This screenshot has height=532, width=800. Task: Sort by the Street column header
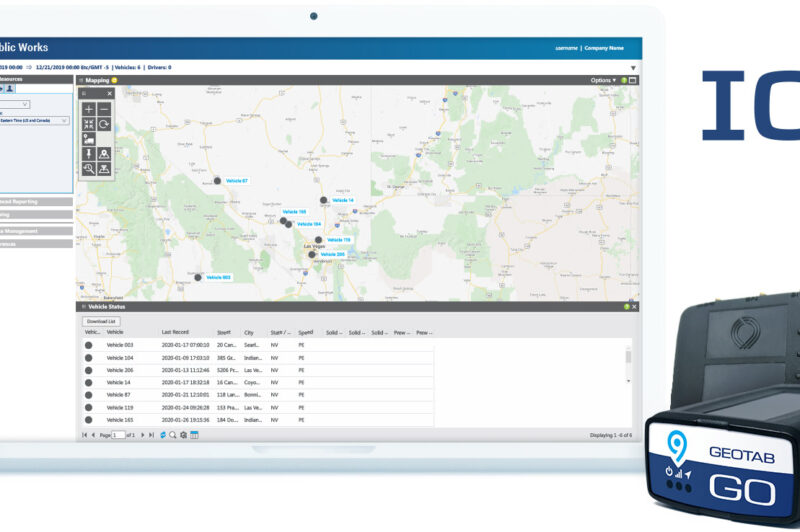(224, 333)
